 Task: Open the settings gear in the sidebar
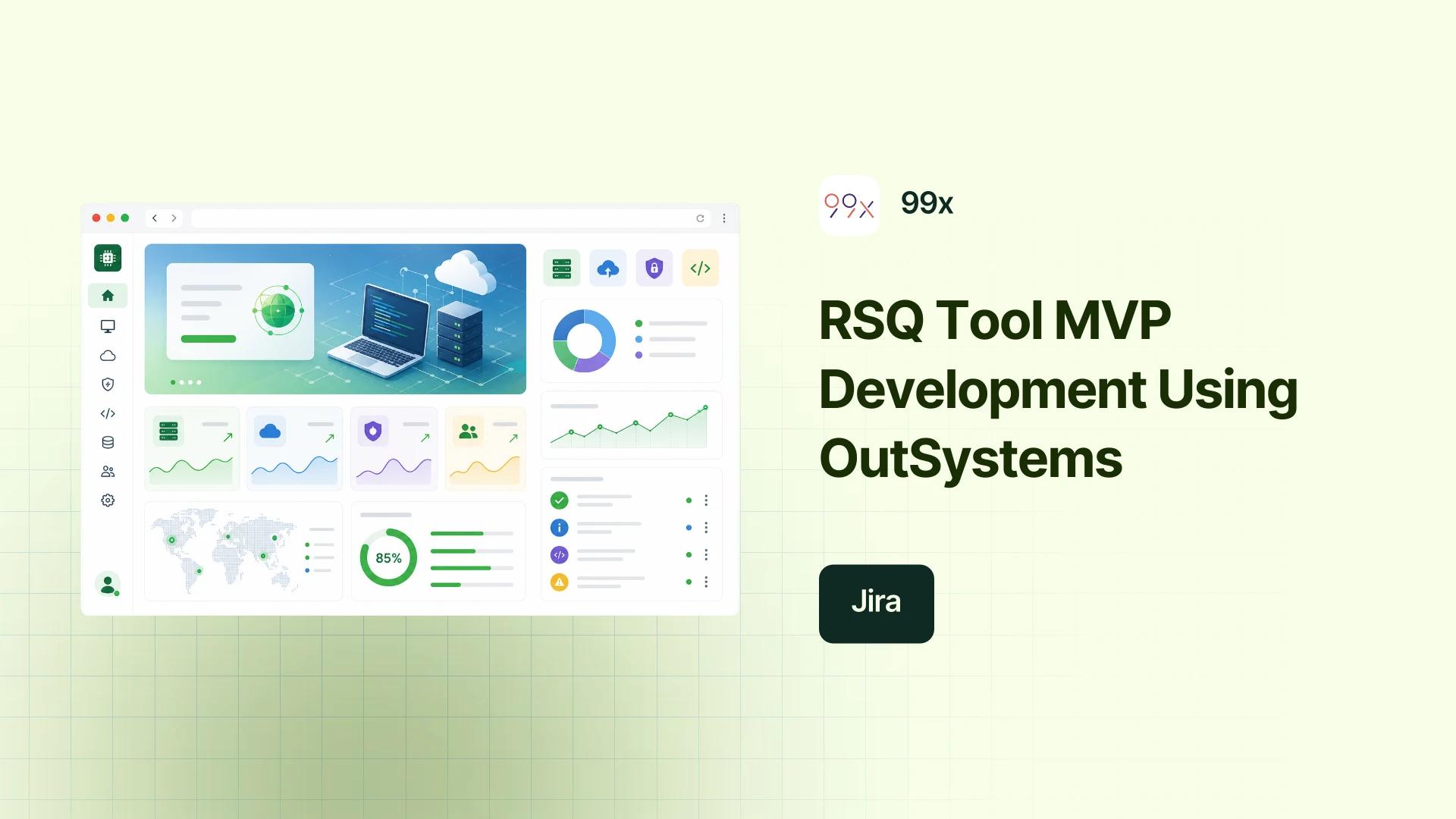coord(108,500)
